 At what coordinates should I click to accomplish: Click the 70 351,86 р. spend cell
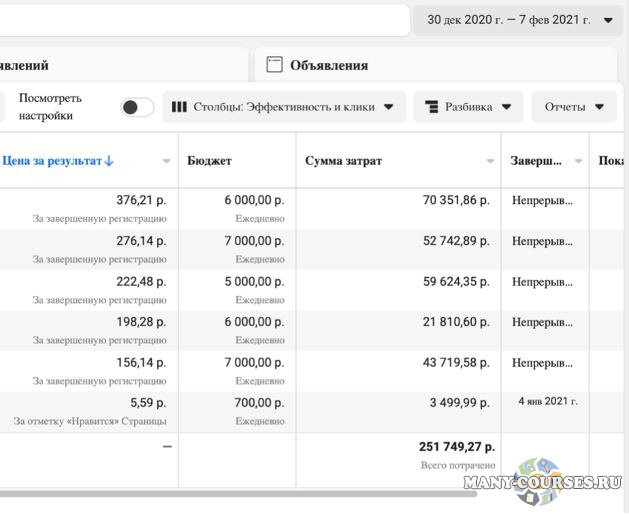click(x=456, y=200)
